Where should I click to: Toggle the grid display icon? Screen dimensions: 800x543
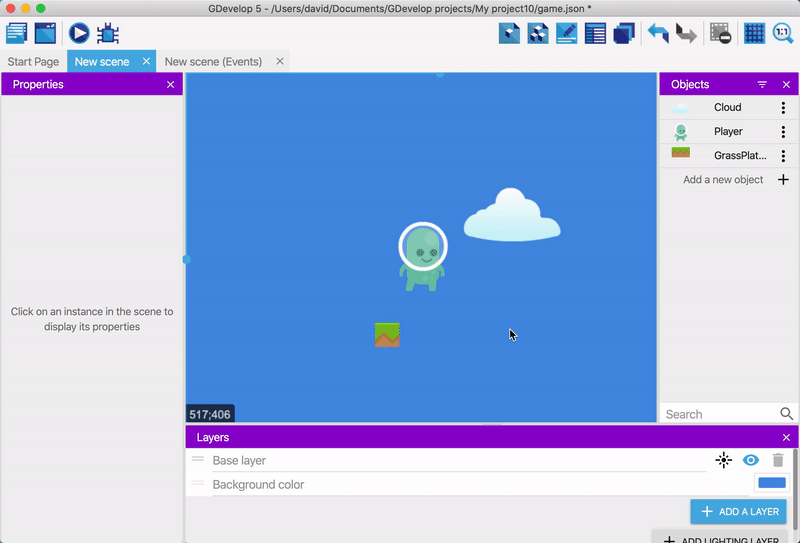pos(754,33)
